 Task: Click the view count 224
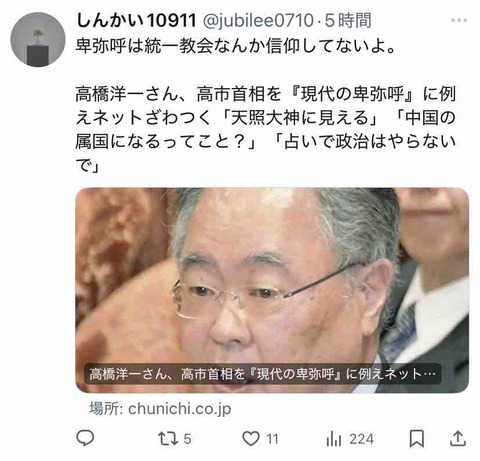pyautogui.click(x=362, y=439)
